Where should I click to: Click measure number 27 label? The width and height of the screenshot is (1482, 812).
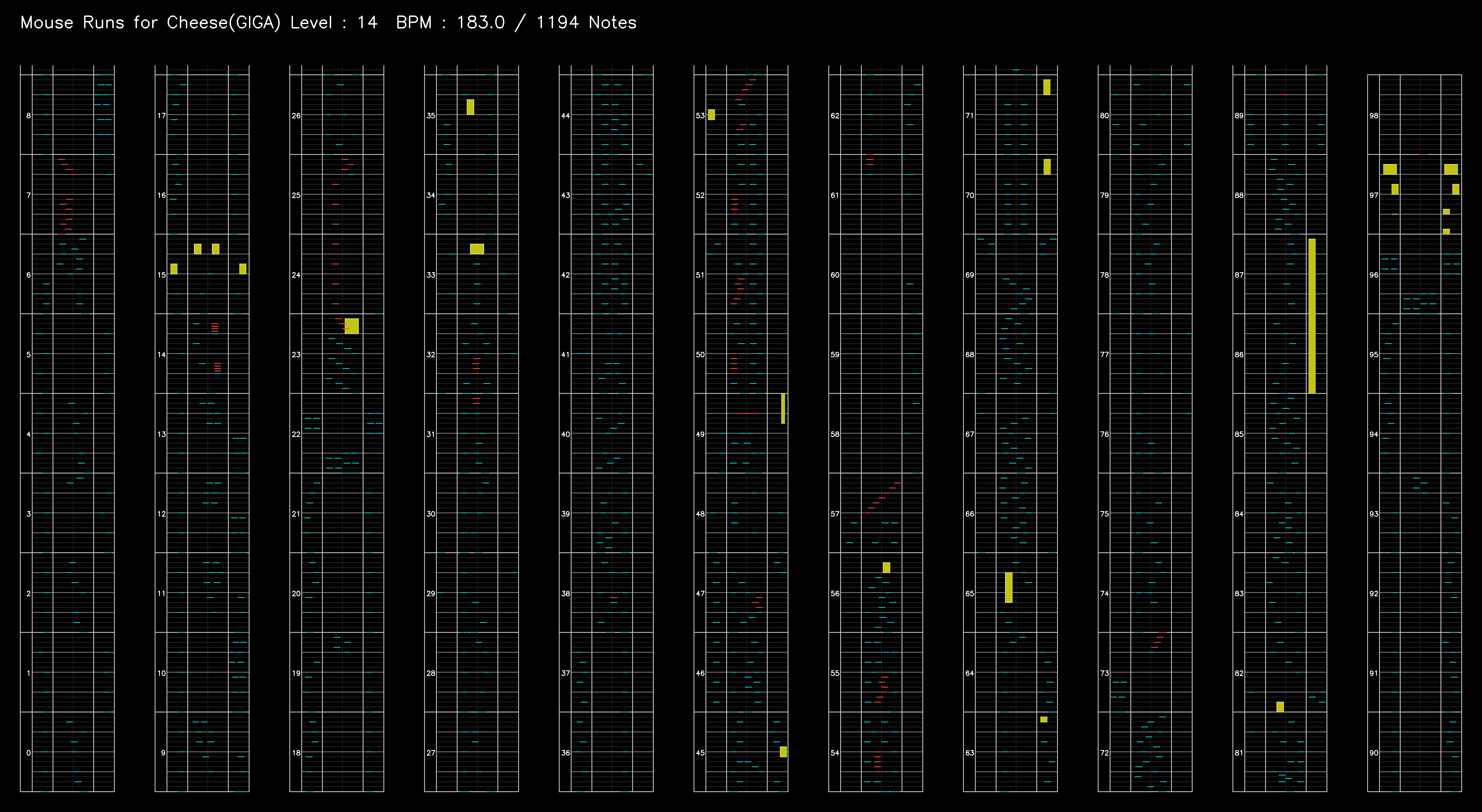pos(431,753)
